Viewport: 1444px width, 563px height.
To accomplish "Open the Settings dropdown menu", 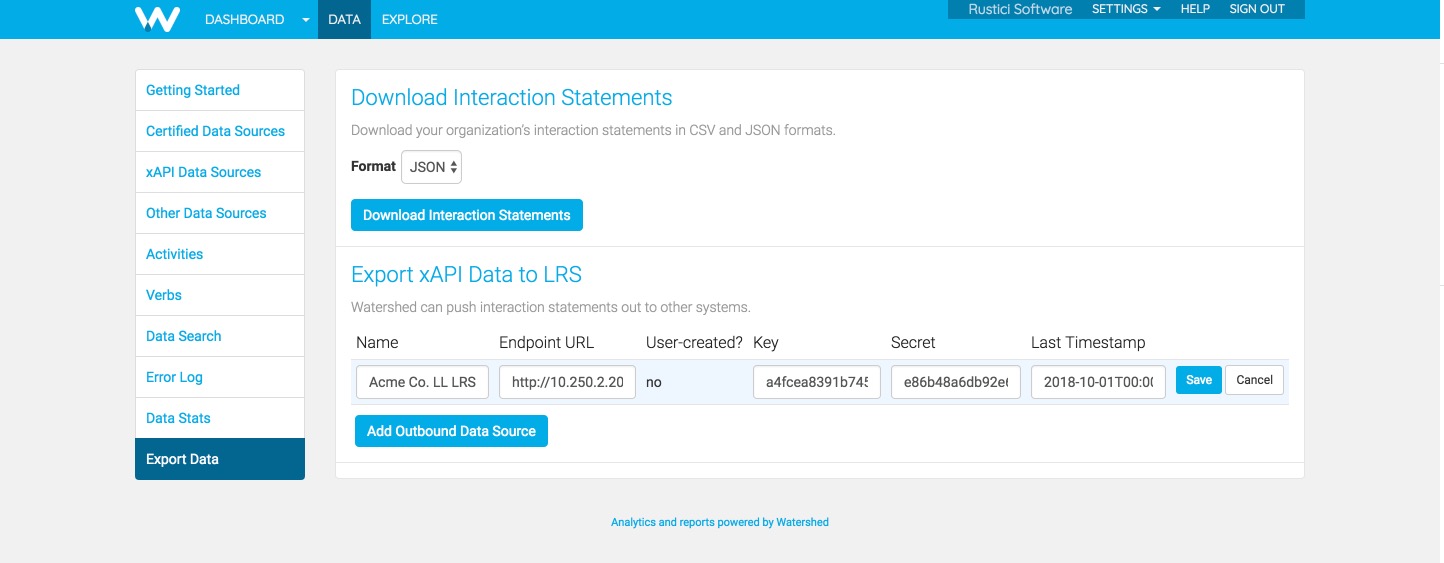I will pyautogui.click(x=1126, y=9).
